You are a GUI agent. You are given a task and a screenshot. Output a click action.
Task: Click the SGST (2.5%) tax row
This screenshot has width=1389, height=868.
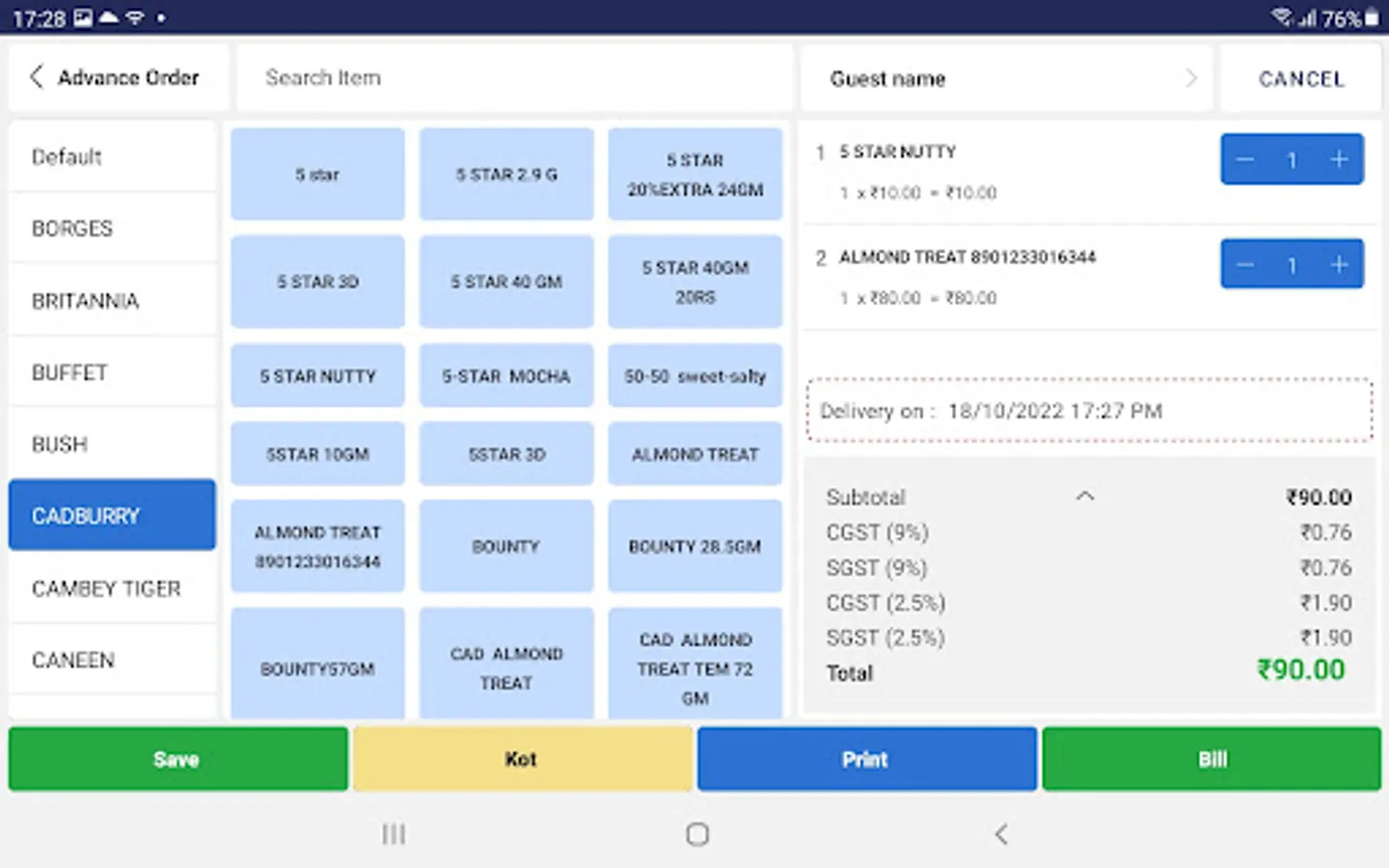click(x=1089, y=637)
